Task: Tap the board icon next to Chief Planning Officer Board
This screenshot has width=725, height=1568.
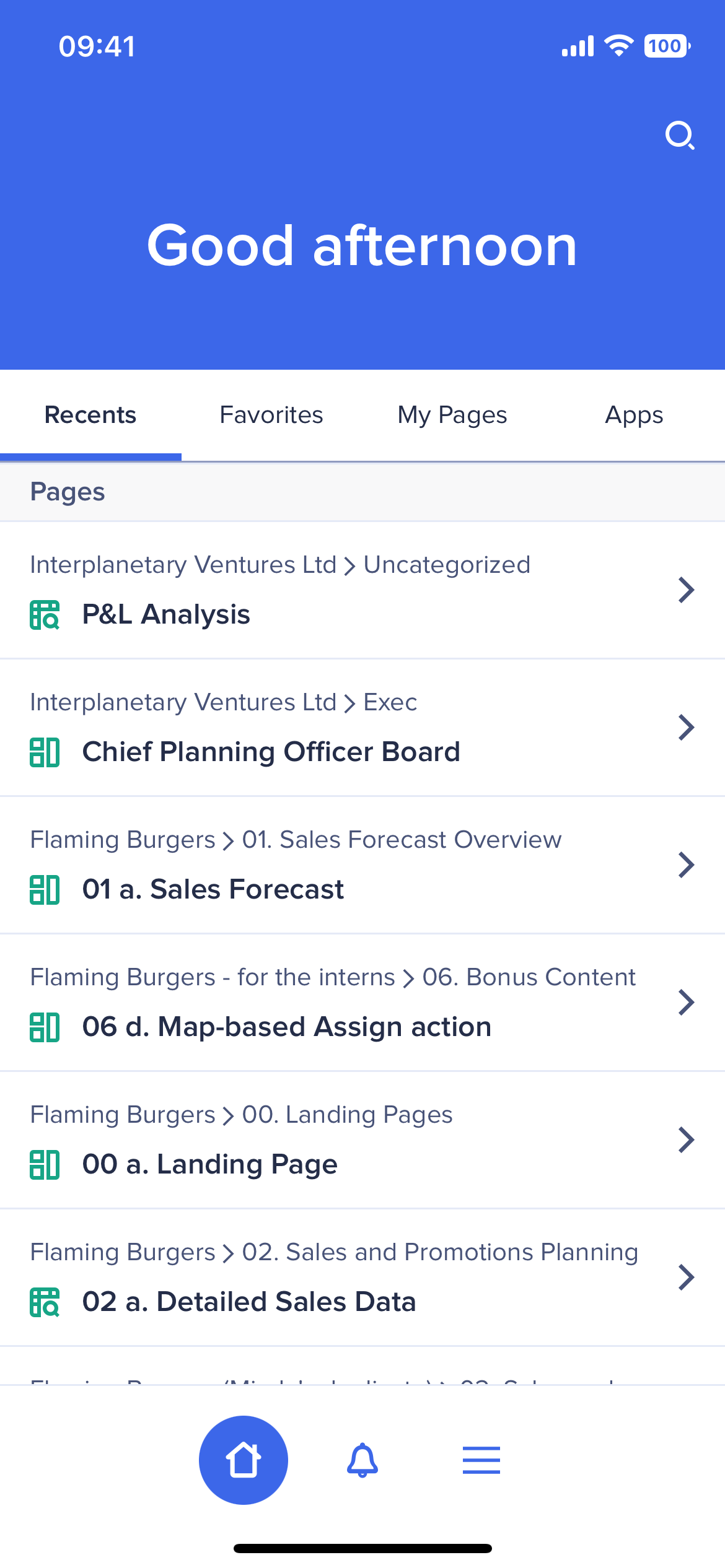Action: coord(45,752)
